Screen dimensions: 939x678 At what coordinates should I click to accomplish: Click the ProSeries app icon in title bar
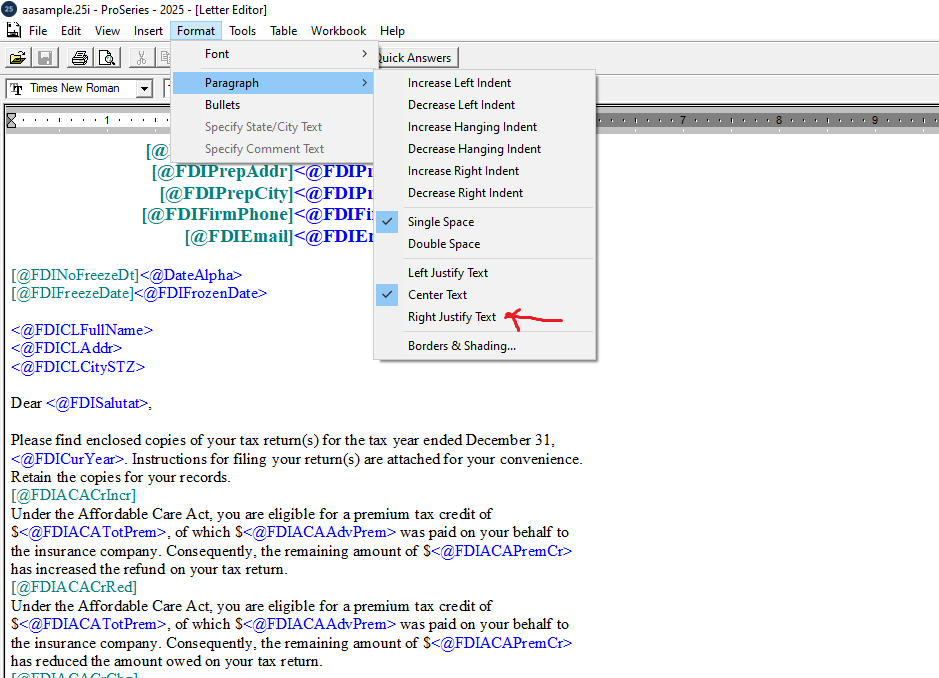[x=9, y=9]
